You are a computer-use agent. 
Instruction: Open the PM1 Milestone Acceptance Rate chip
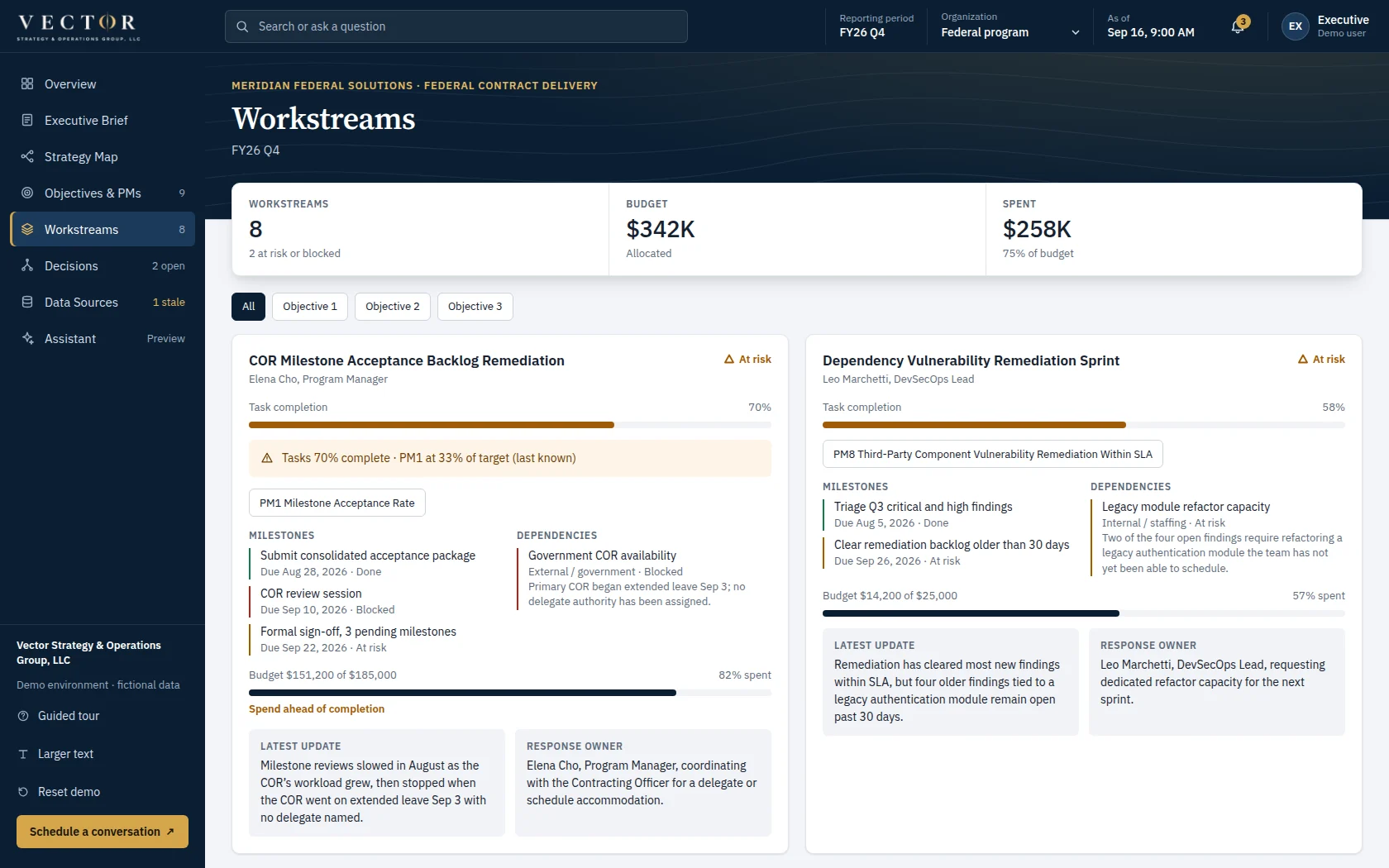337,503
